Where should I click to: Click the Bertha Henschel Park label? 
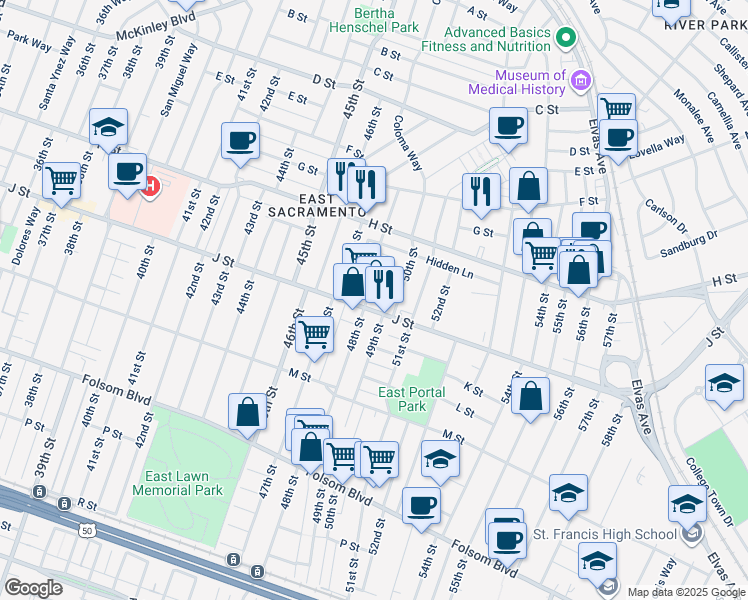pos(373,20)
